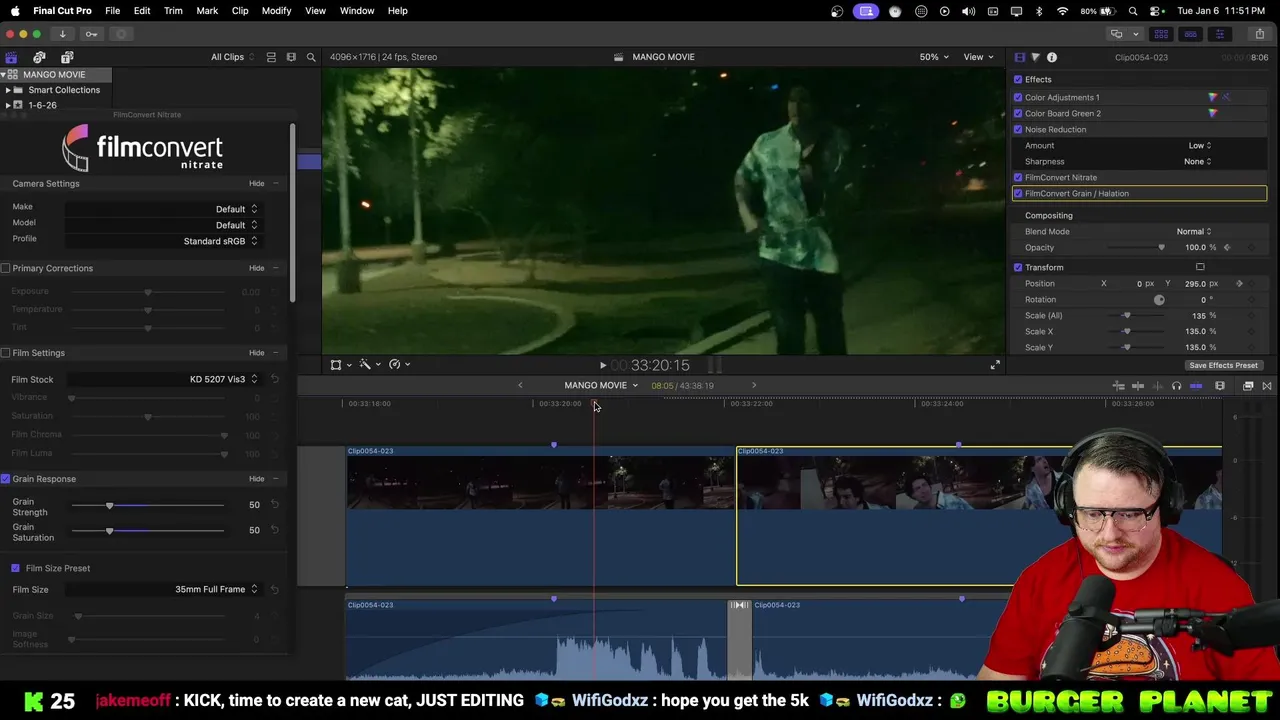Expand the Smart Collections folder
Image resolution: width=1280 pixels, height=720 pixels.
[8, 90]
